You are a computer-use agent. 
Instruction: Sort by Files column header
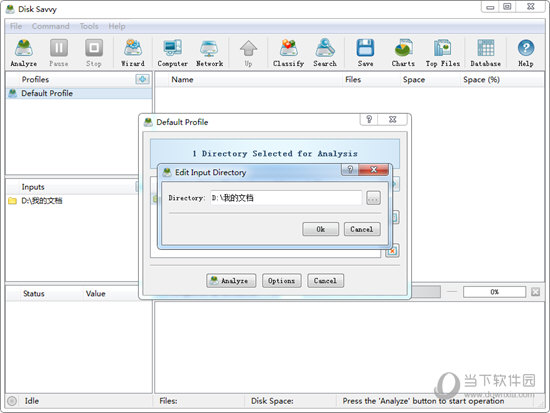coord(353,80)
